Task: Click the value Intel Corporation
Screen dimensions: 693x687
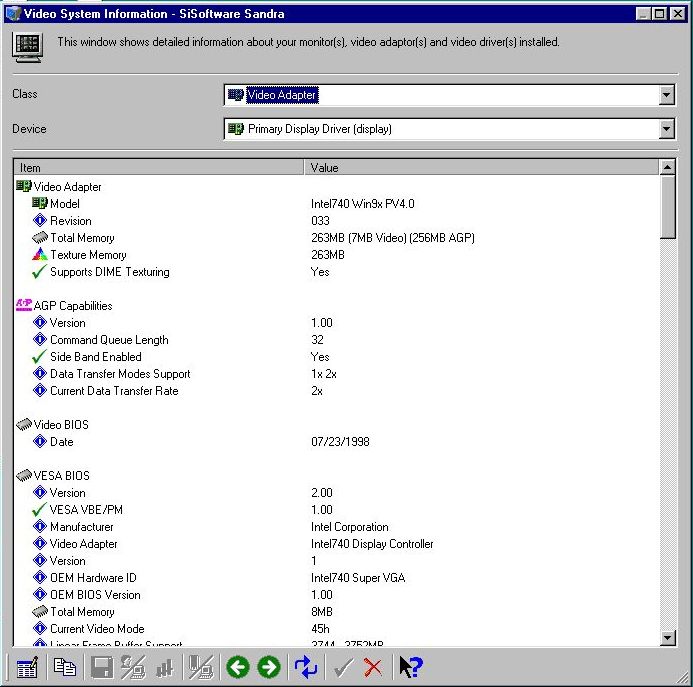Action: coord(349,527)
